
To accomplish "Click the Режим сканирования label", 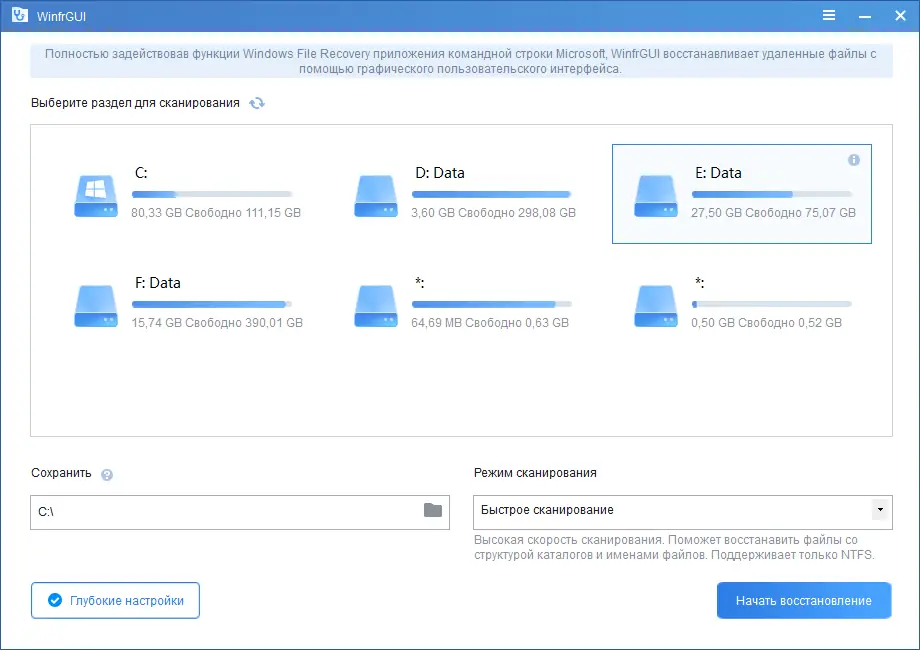I will click(x=535, y=473).
